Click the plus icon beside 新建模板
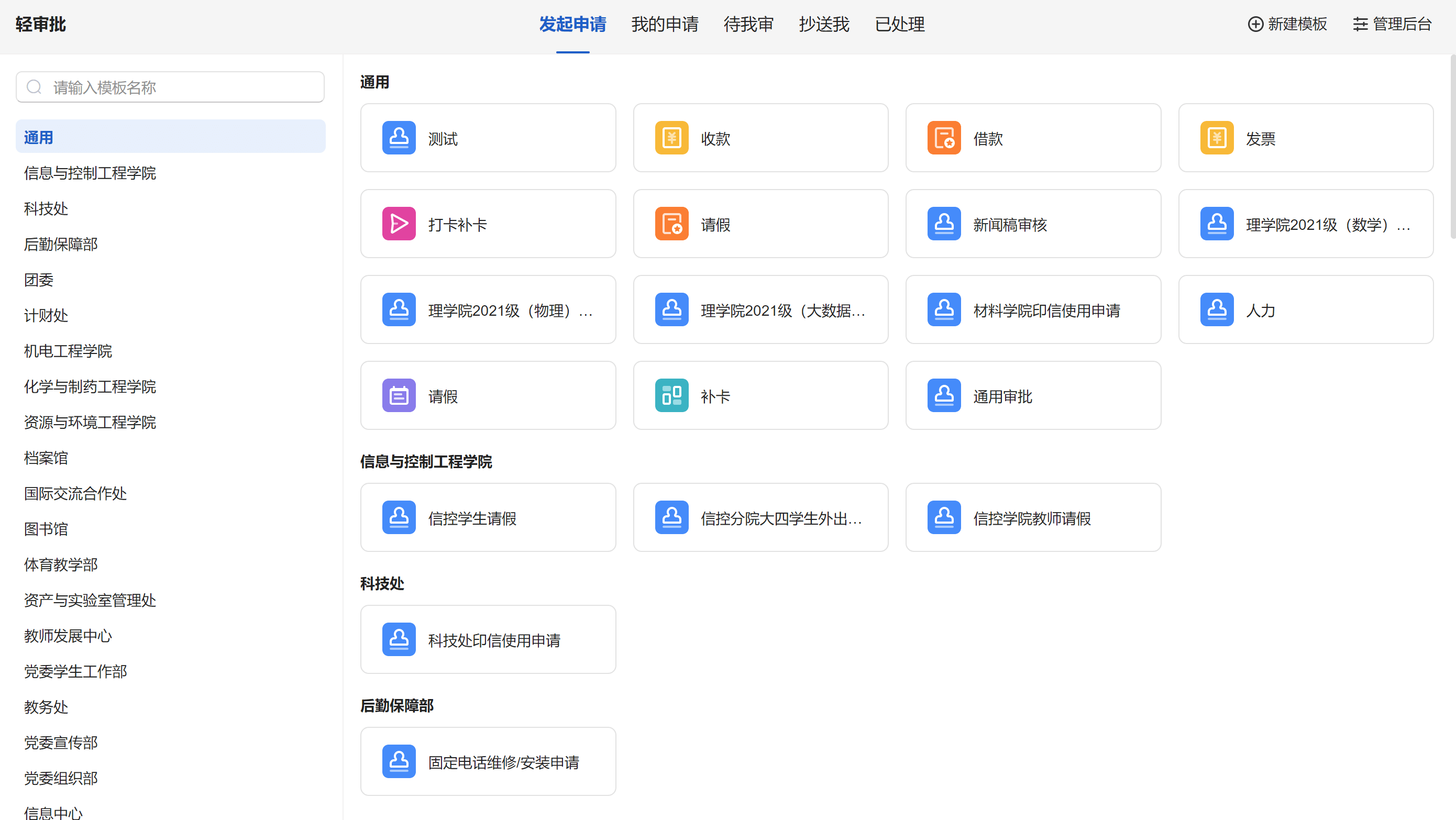Image resolution: width=1456 pixels, height=820 pixels. point(1255,24)
